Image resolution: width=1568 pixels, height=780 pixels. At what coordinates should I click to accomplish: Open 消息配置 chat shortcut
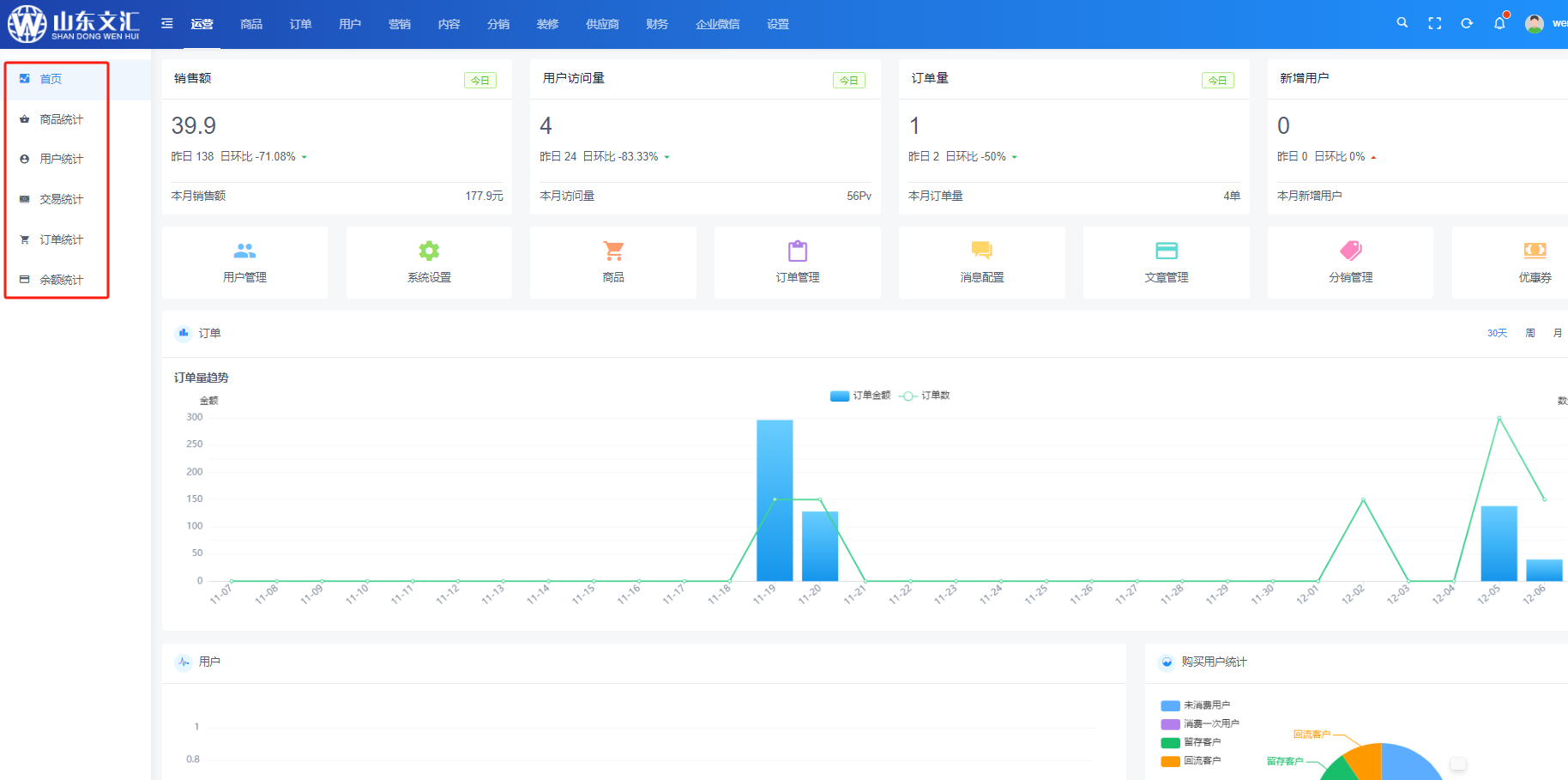(982, 263)
